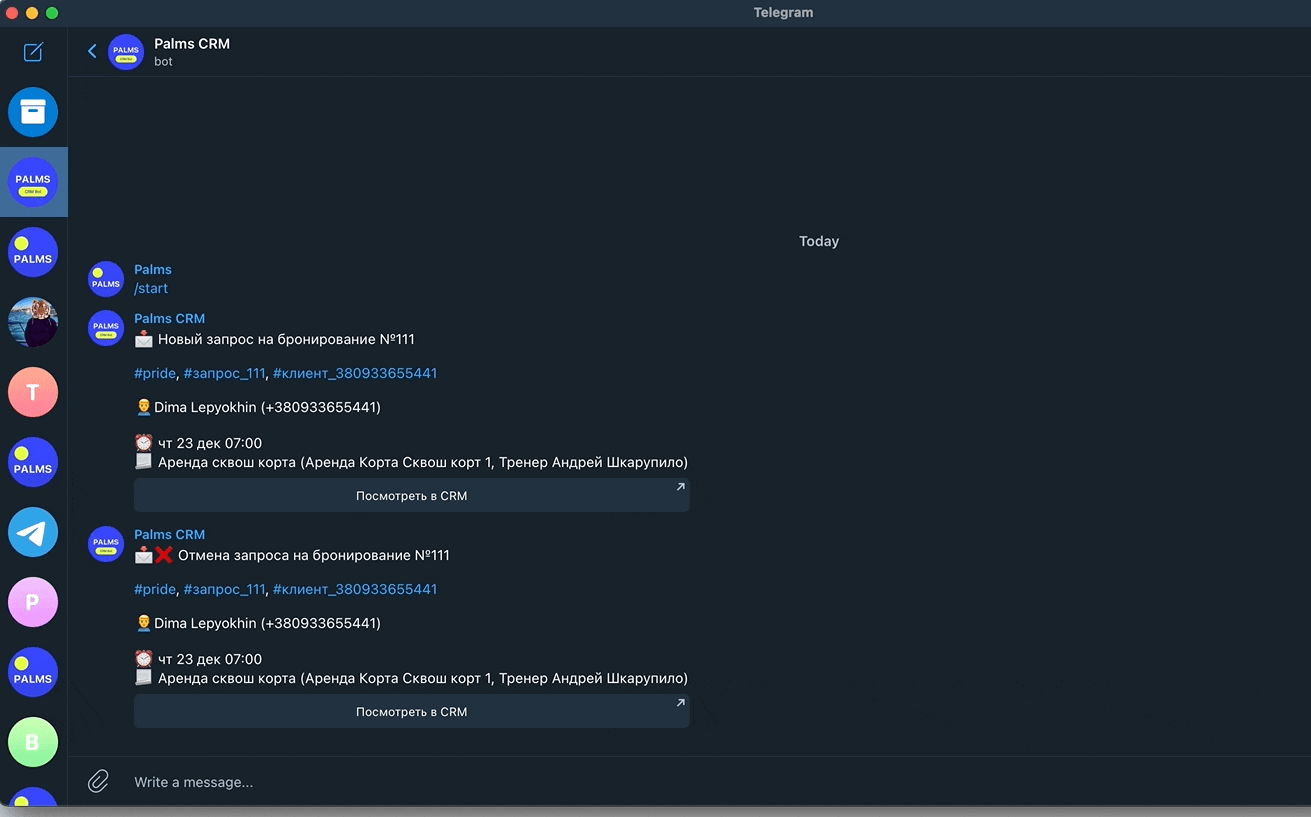1311x817 pixels.
Task: Click Palms CRM avatar beside new booking request
Action: (x=106, y=328)
